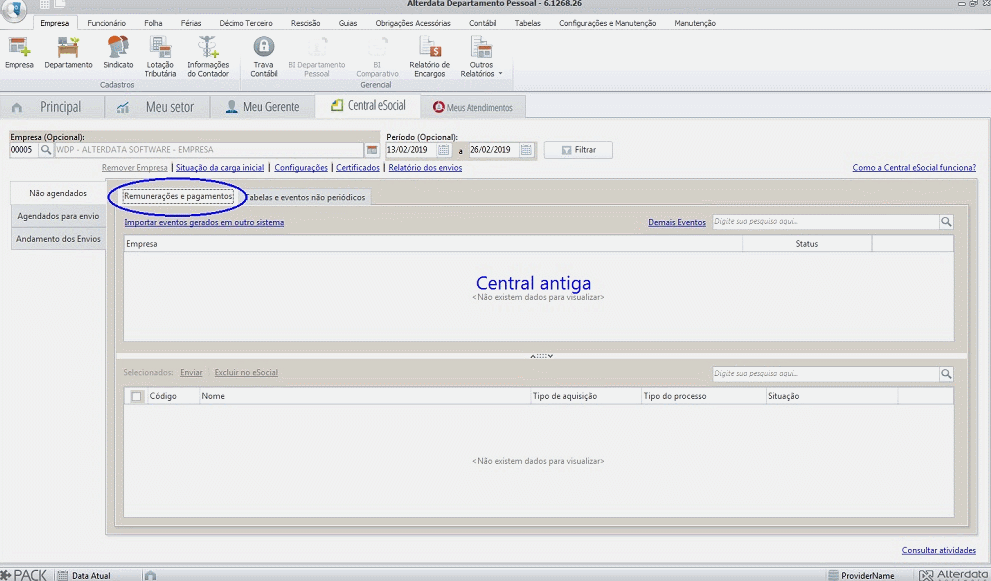Click the company search magnifier icon
This screenshot has height=581, width=991.
(46, 150)
